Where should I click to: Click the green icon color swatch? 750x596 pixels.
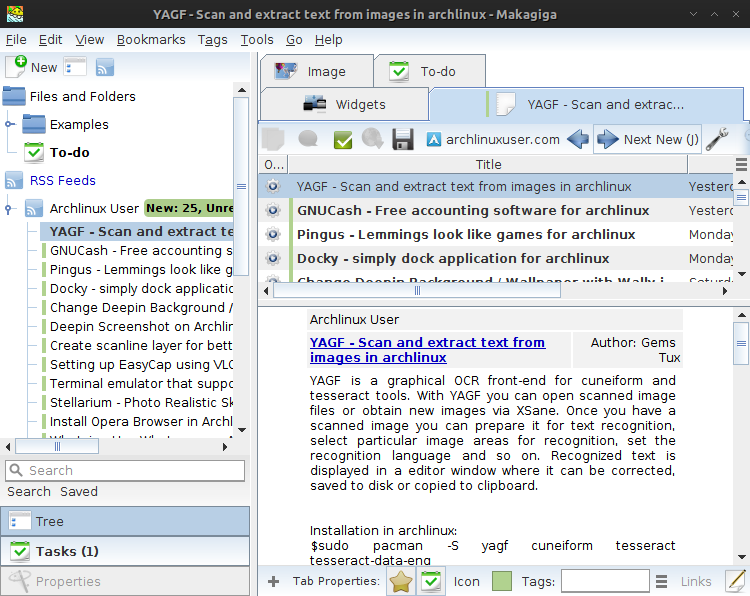(502, 581)
